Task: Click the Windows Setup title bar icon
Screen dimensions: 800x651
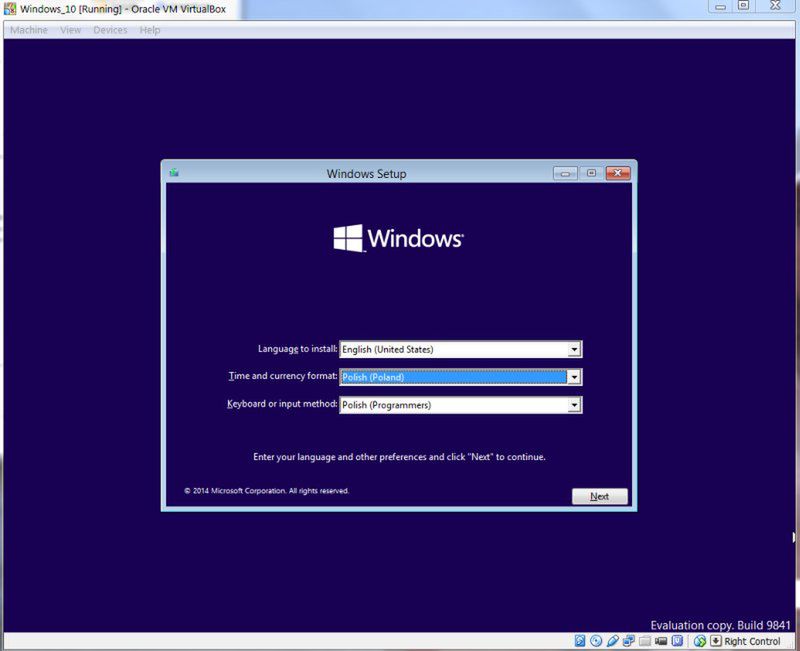Action: 174,173
